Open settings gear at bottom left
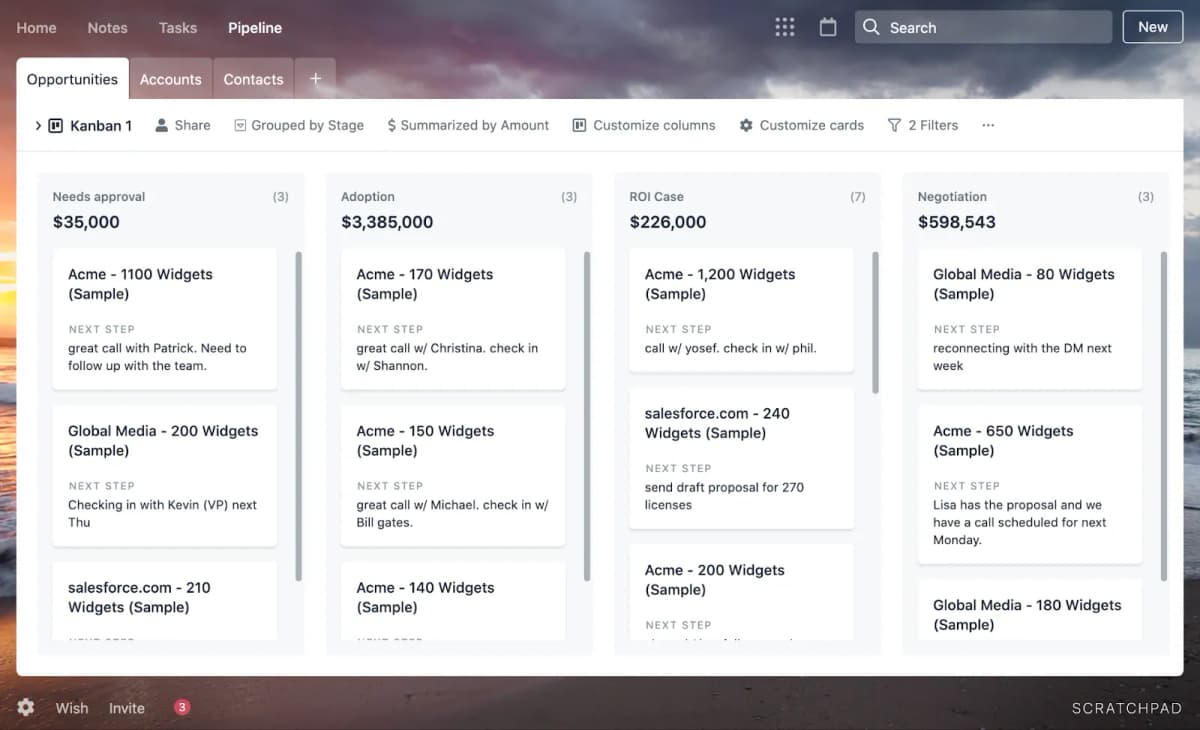Image resolution: width=1200 pixels, height=730 pixels. (x=26, y=707)
